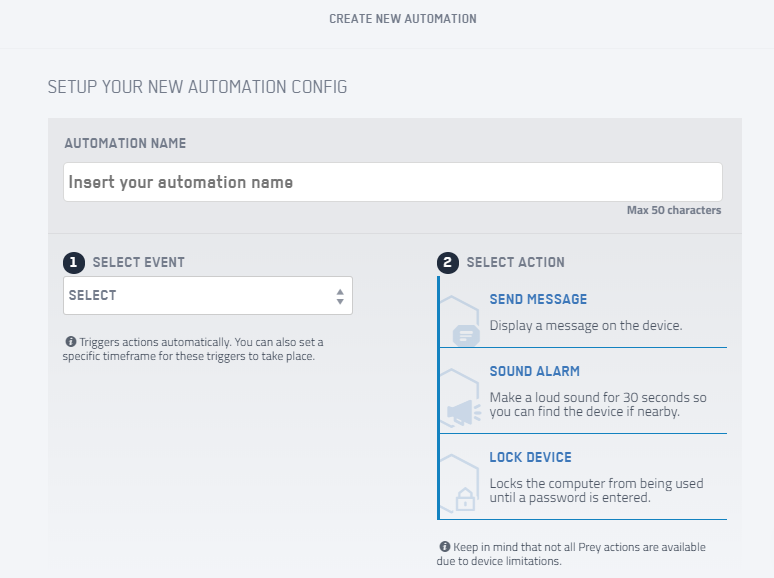Click the Lock Device padlock icon

pyautogui.click(x=465, y=499)
